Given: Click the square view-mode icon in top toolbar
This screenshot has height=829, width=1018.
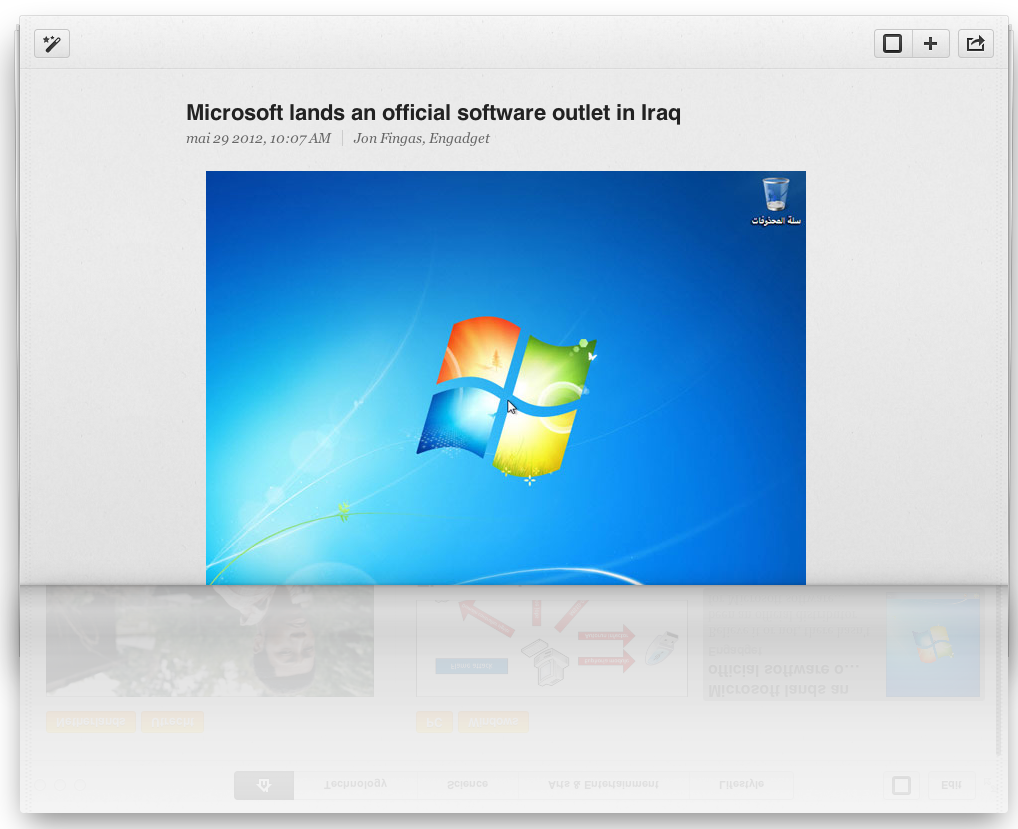Looking at the screenshot, I should click(893, 44).
